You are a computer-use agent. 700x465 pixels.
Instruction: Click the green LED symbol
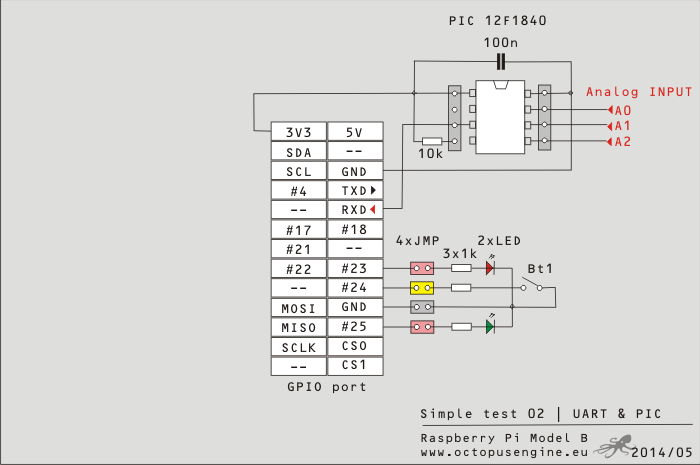click(x=490, y=327)
